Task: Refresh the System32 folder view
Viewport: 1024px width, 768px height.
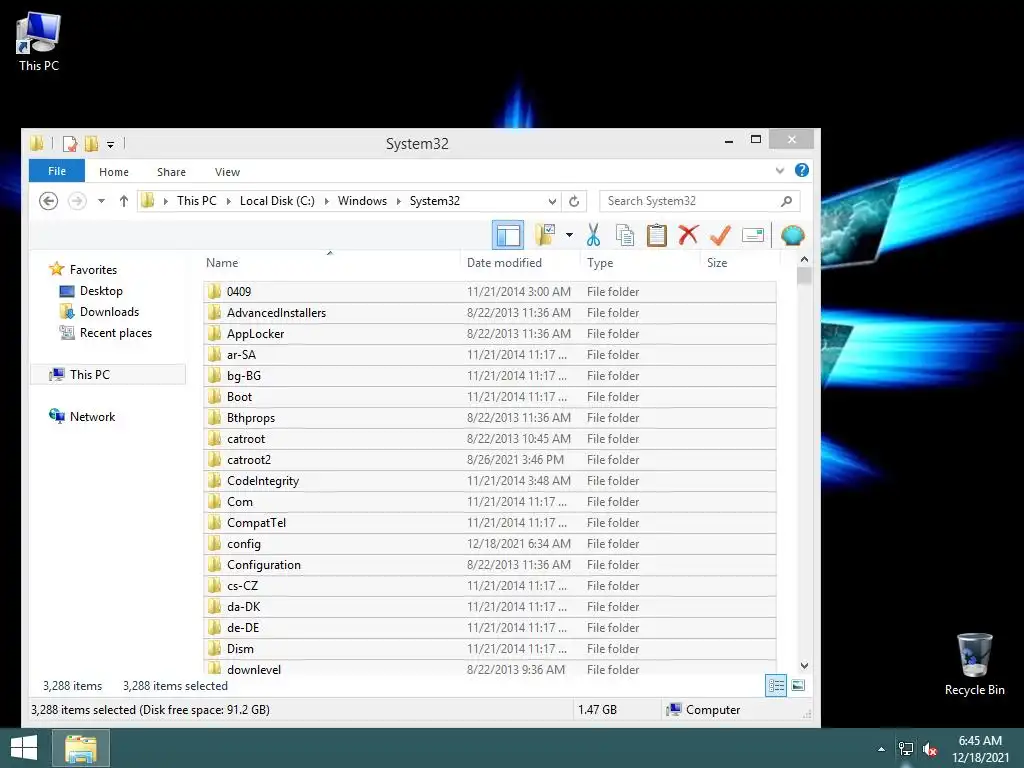Action: (574, 201)
